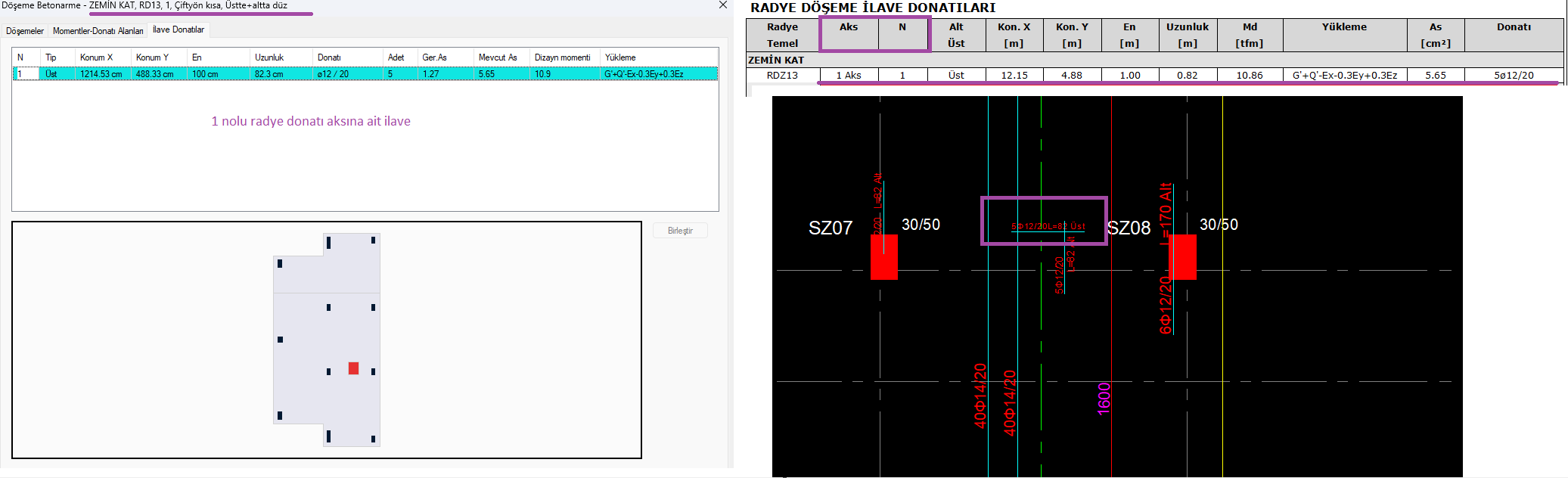This screenshot has width=1568, height=478.
Task: Switch to the Döşemeler tab
Action: tap(25, 31)
